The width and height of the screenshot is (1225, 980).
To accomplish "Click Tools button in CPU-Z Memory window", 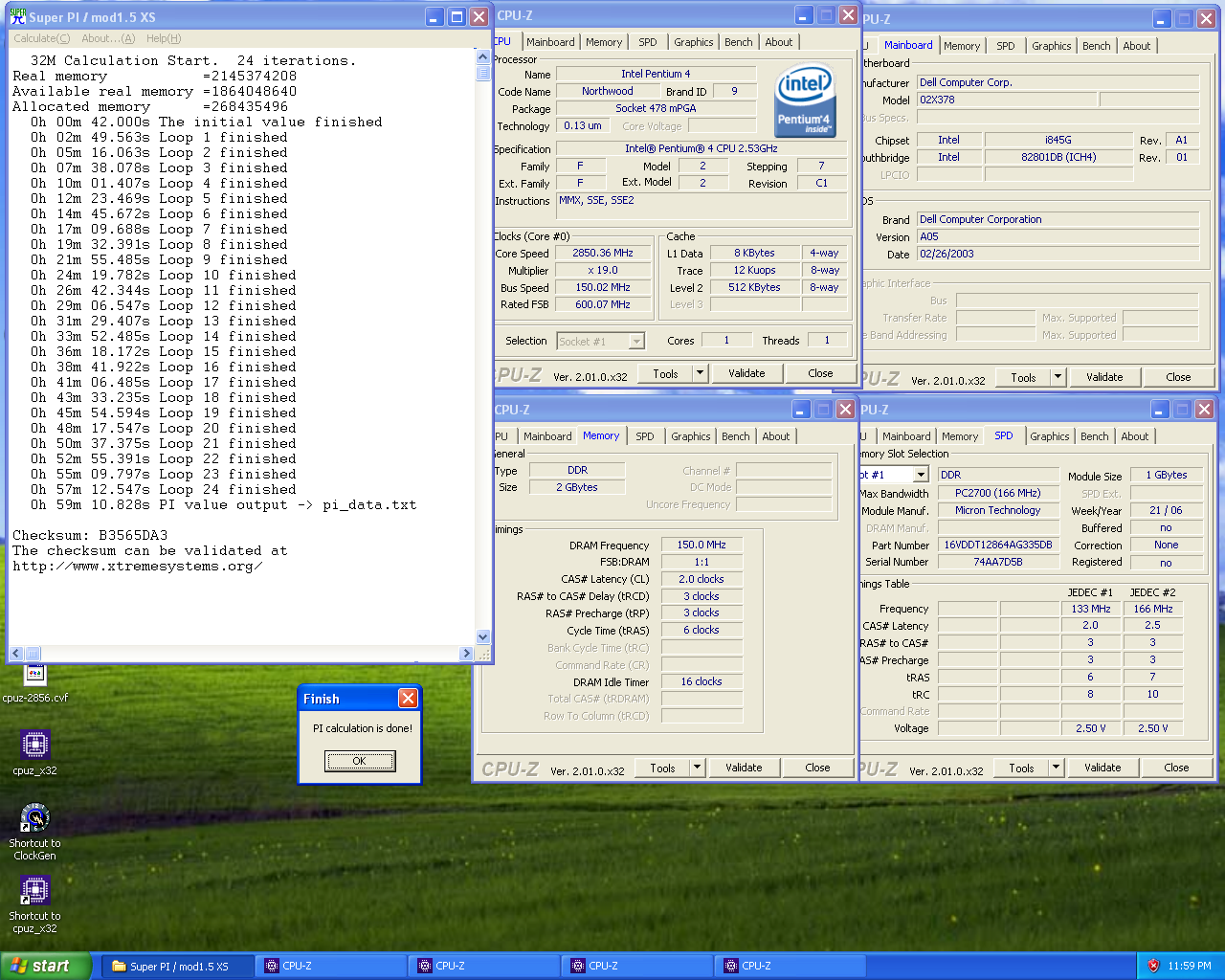I will pyautogui.click(x=662, y=768).
